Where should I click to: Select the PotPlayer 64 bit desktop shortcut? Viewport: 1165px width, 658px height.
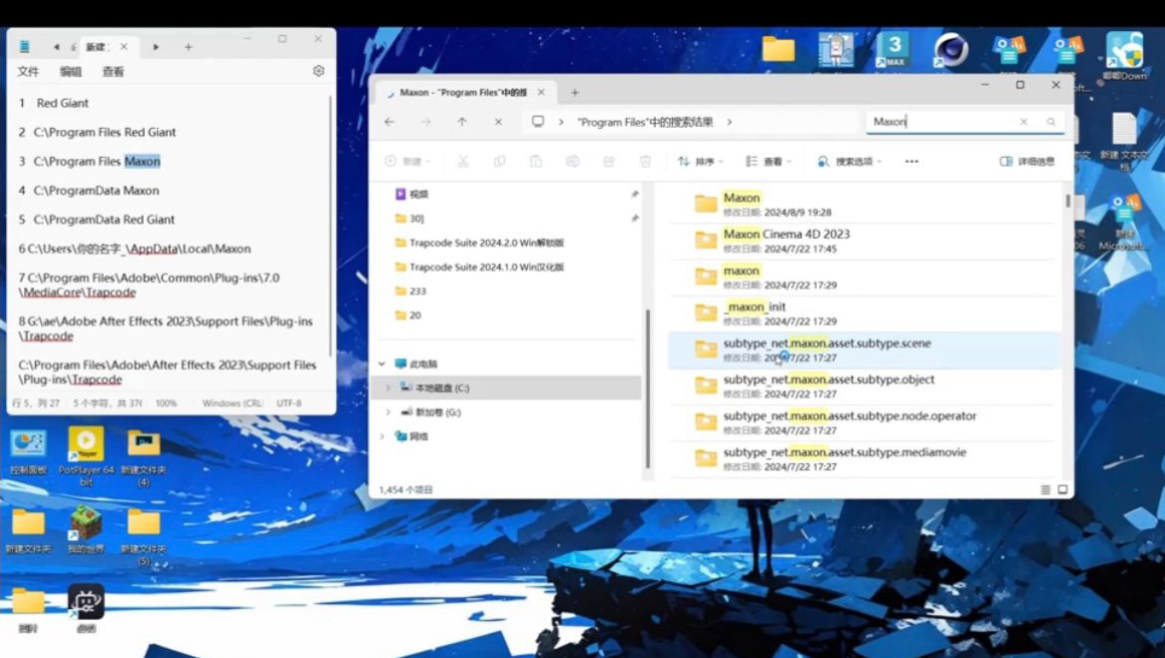(x=86, y=455)
